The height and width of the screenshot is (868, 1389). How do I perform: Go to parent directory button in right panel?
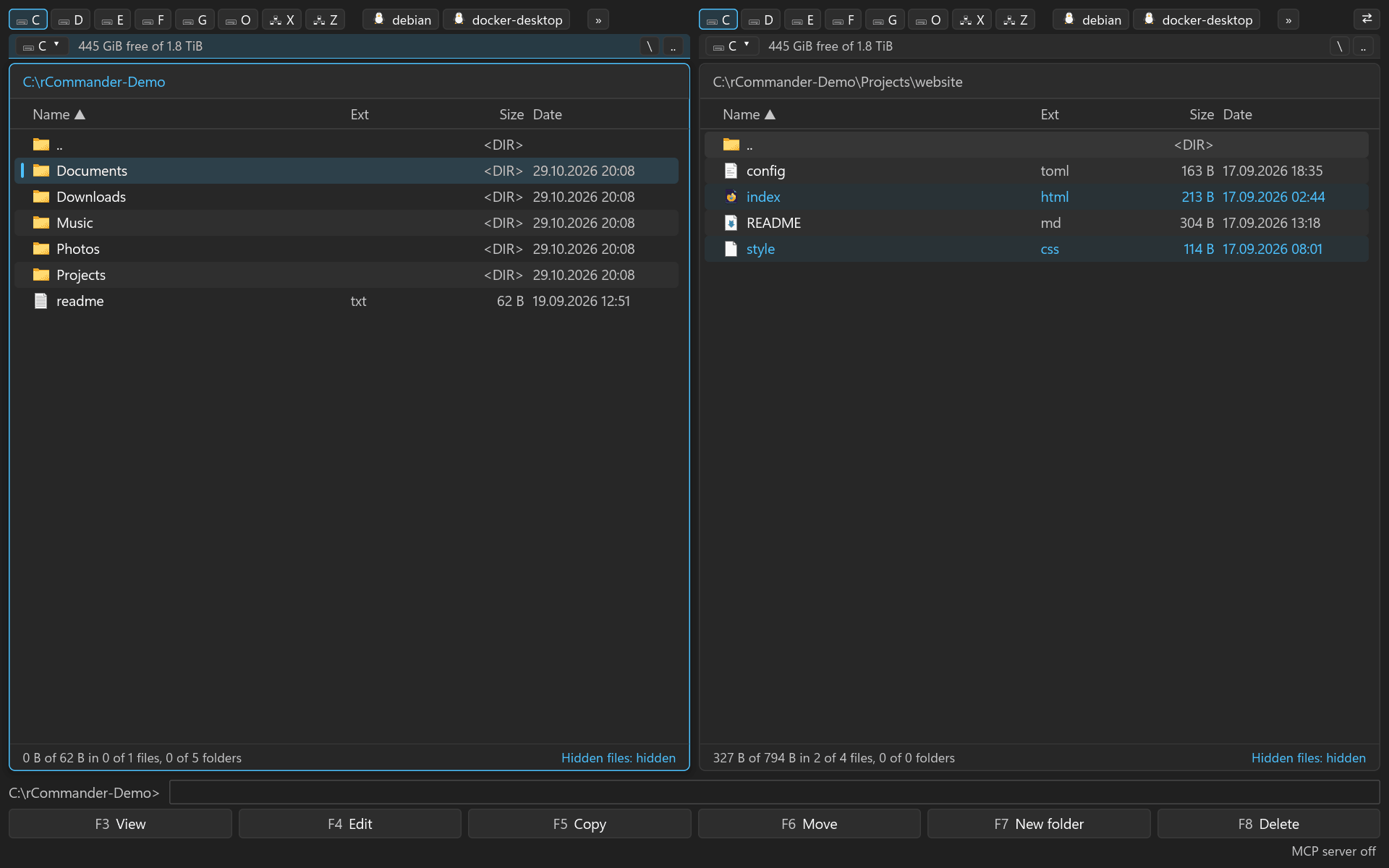coord(1363,46)
